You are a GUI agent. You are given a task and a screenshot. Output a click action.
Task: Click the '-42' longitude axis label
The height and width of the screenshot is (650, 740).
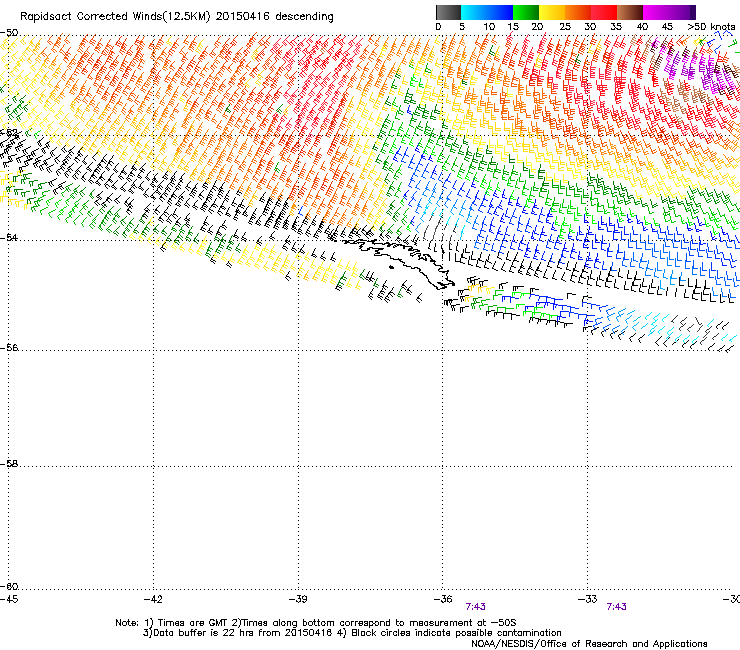coord(153,599)
